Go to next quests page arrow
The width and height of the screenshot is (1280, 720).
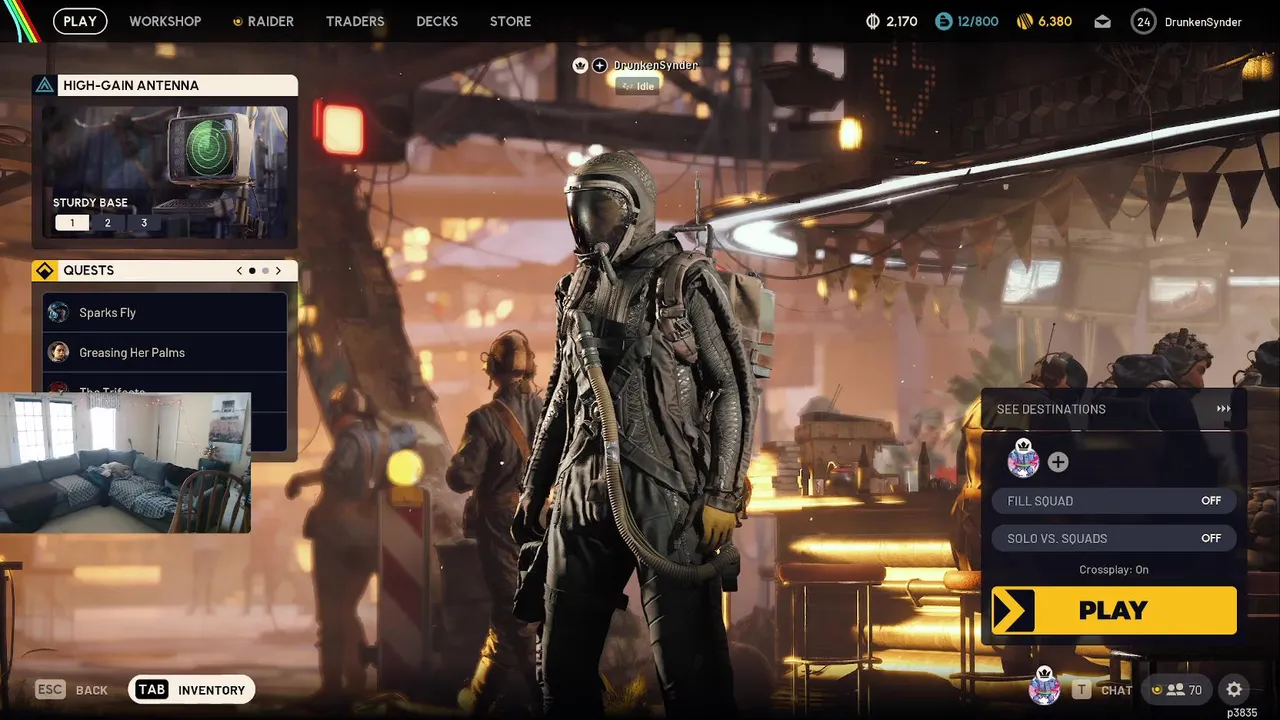pyautogui.click(x=278, y=270)
